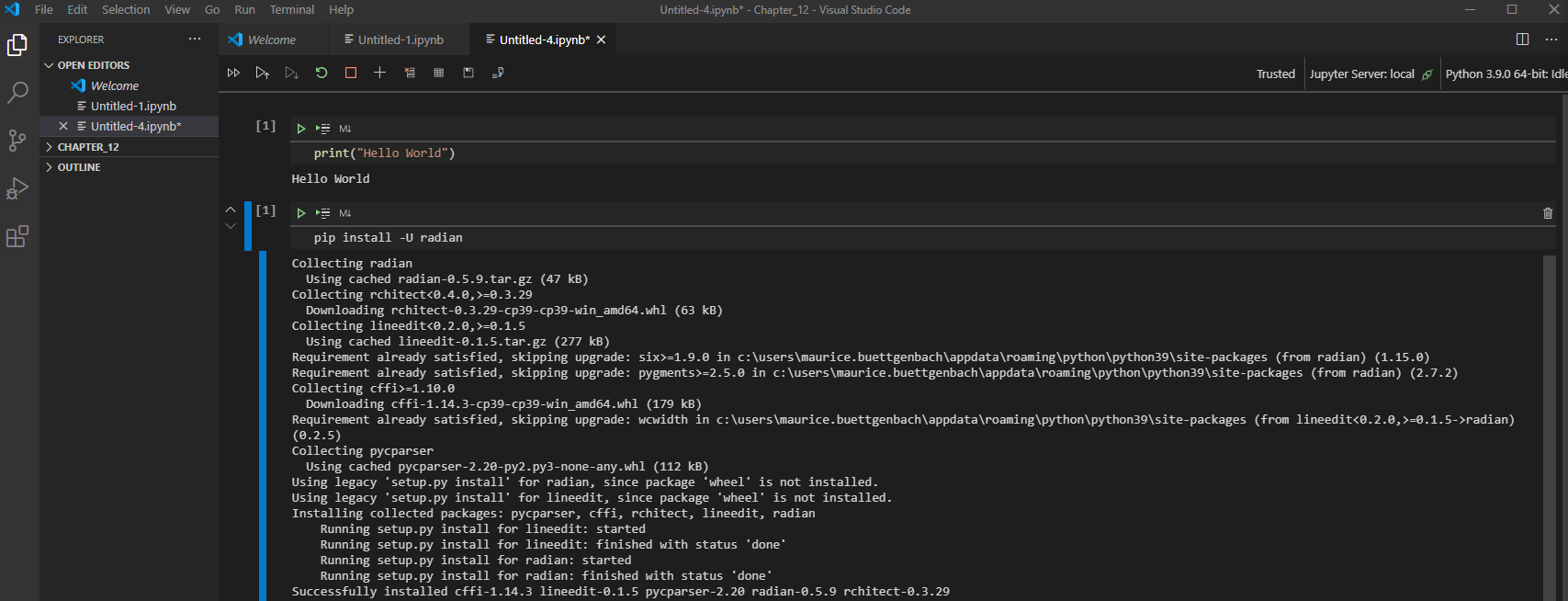Click the 'Collecting radian' output line
Image resolution: width=1568 pixels, height=601 pixels.
pyautogui.click(x=352, y=263)
